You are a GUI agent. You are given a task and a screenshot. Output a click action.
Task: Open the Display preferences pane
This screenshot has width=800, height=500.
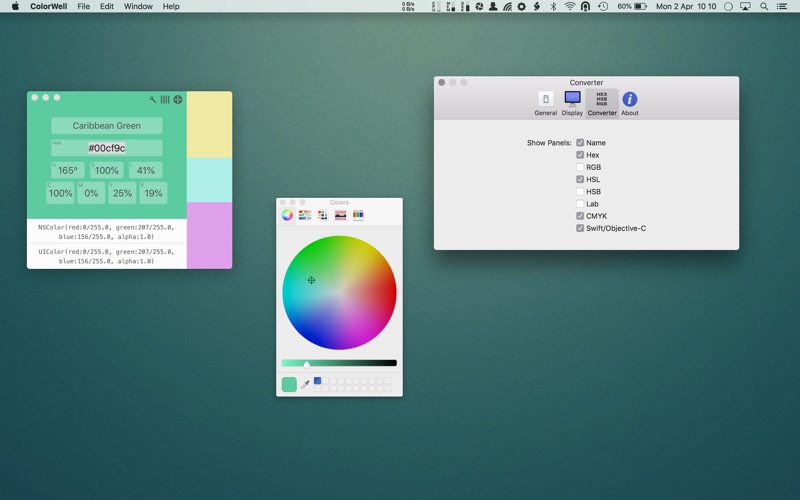point(572,104)
